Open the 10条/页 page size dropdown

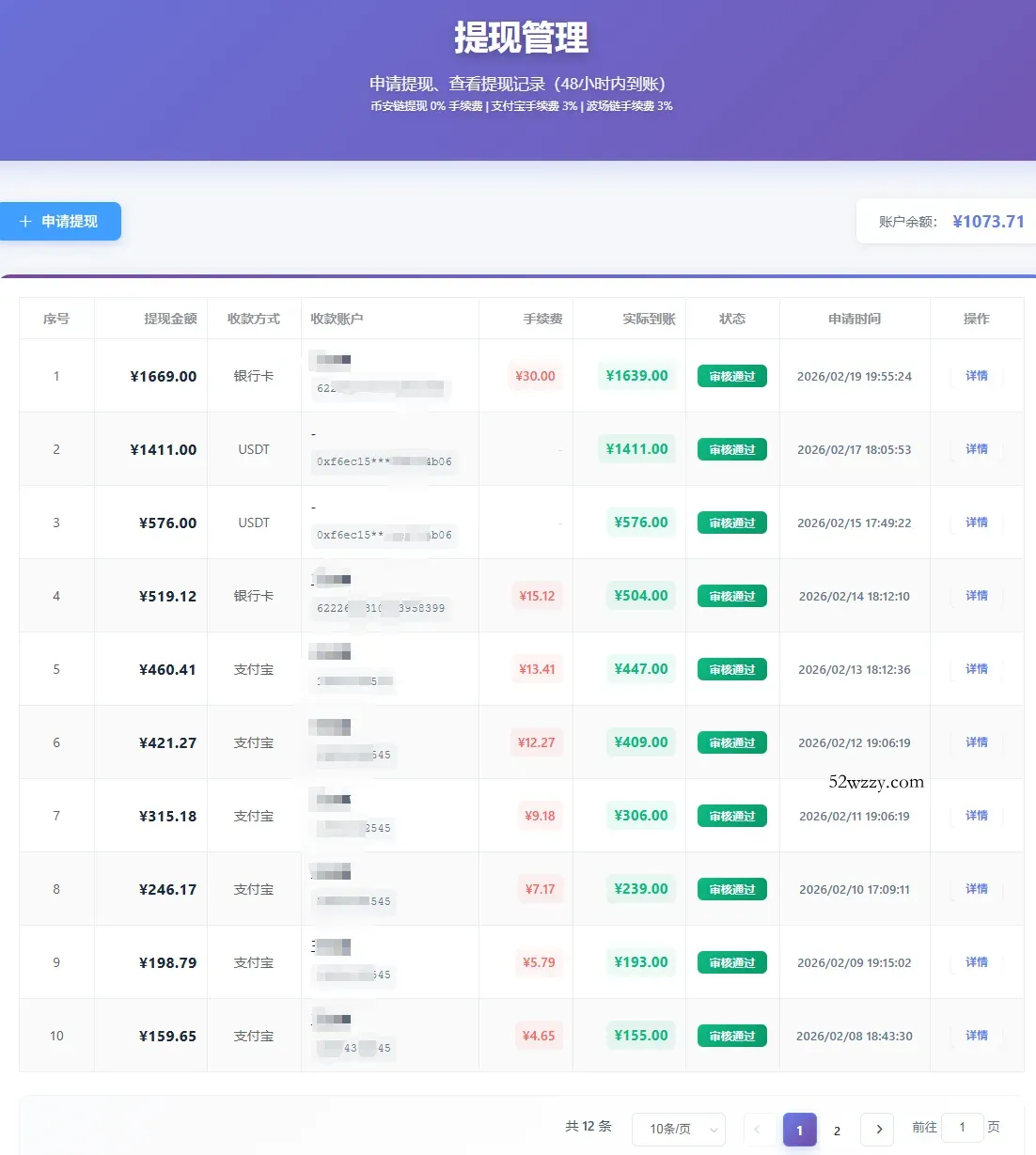tap(678, 1130)
